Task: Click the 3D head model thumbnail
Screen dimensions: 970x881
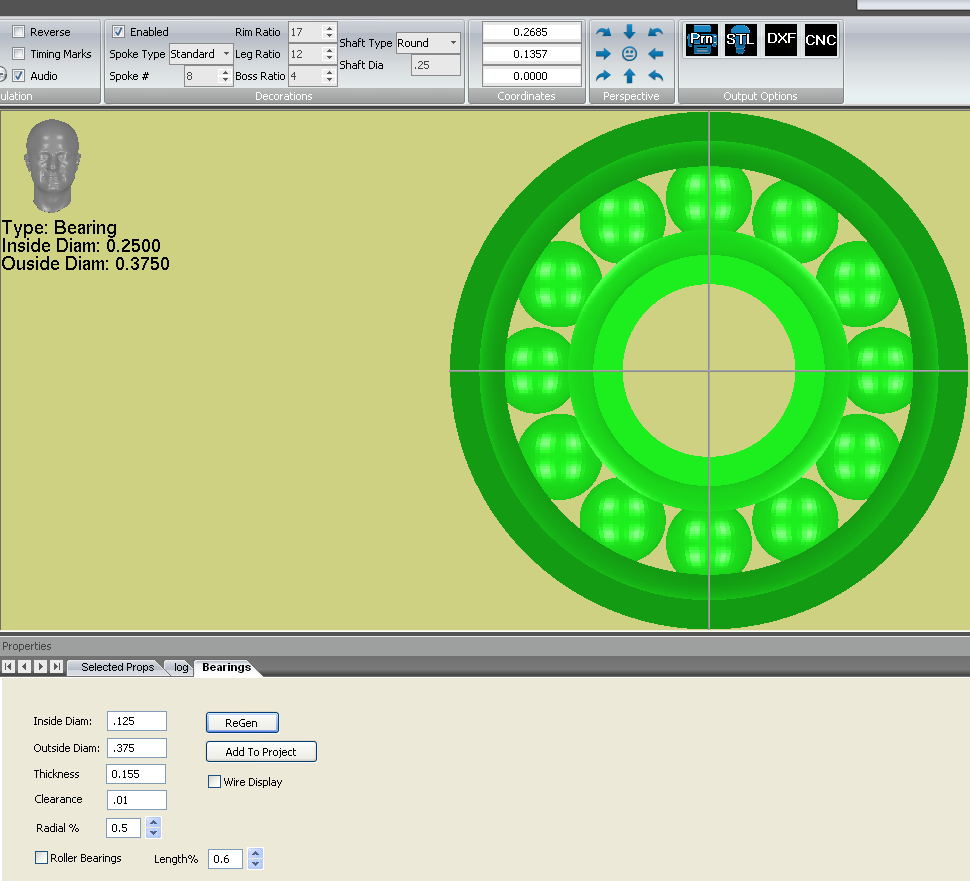Action: pos(52,165)
